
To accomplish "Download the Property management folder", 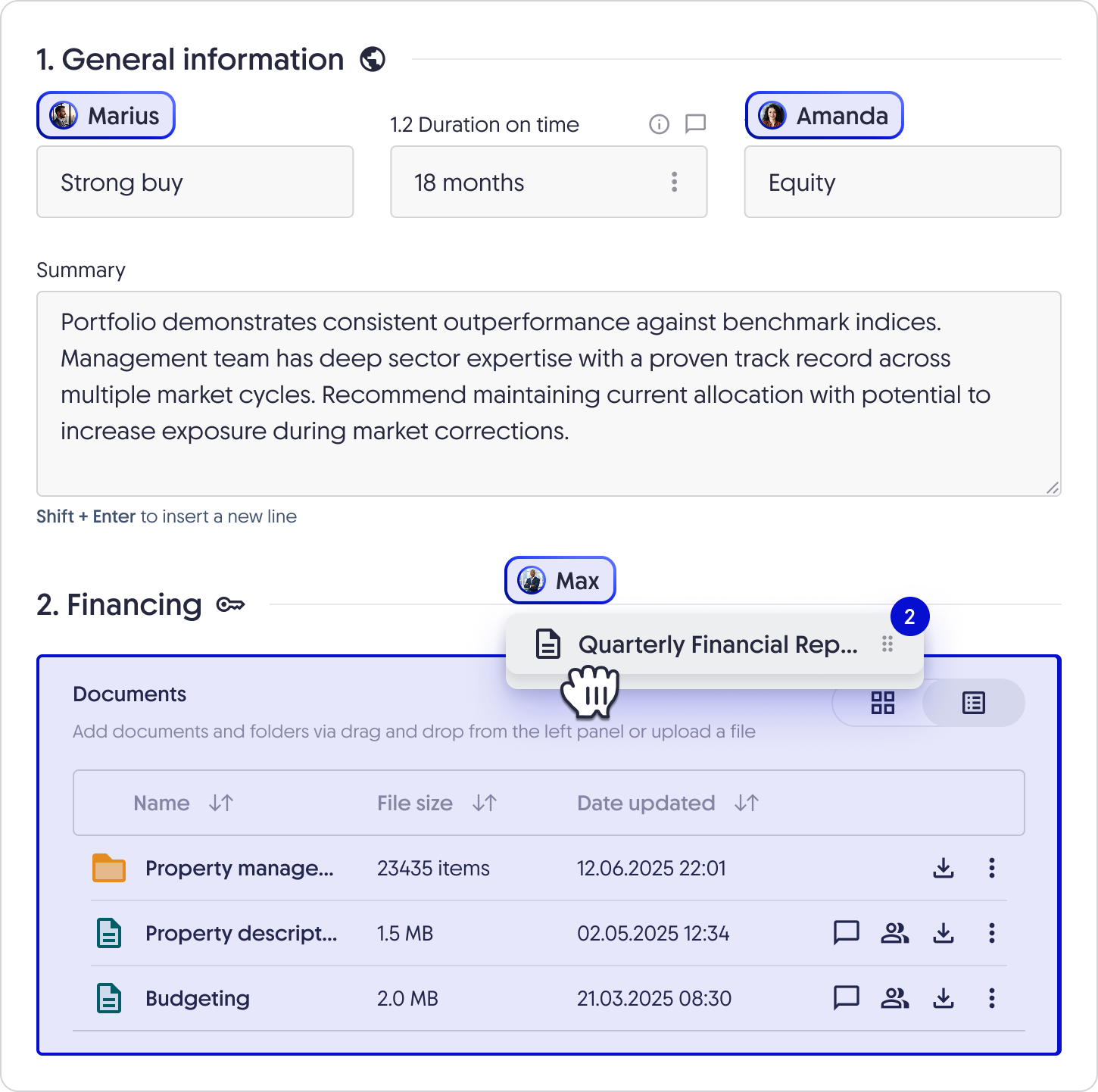I will click(x=944, y=868).
